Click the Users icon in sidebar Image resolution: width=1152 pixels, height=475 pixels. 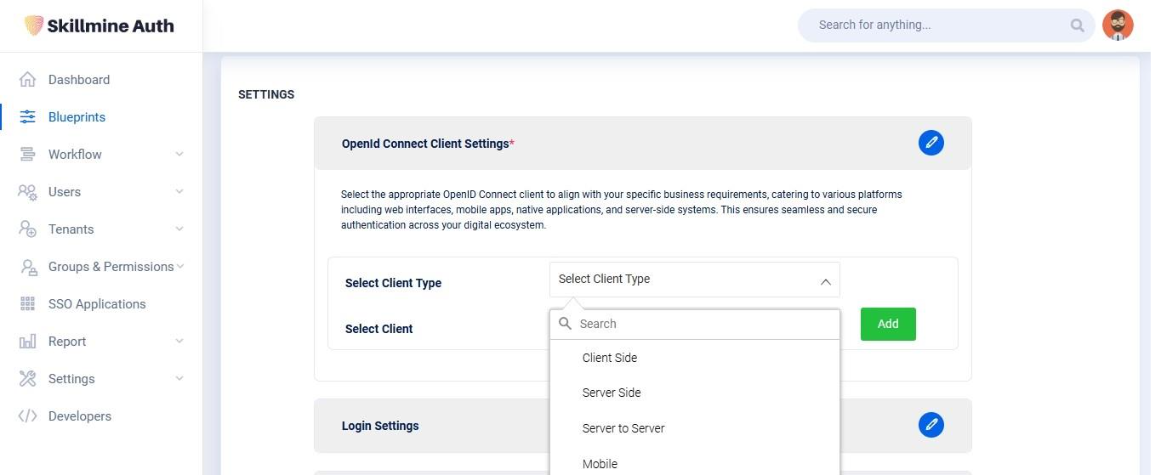(x=28, y=192)
